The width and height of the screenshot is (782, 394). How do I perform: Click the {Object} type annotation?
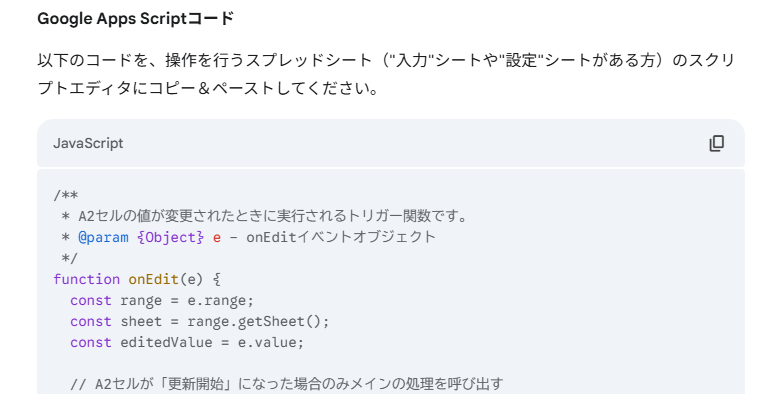[171, 237]
